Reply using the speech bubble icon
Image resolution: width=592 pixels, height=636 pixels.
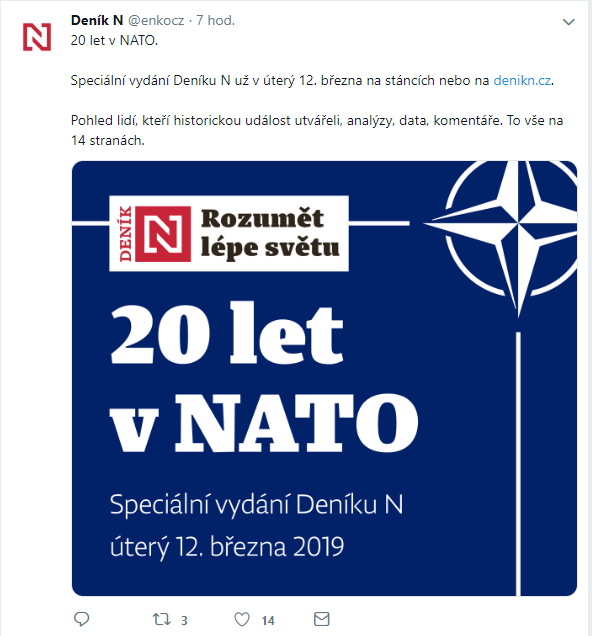(82, 619)
